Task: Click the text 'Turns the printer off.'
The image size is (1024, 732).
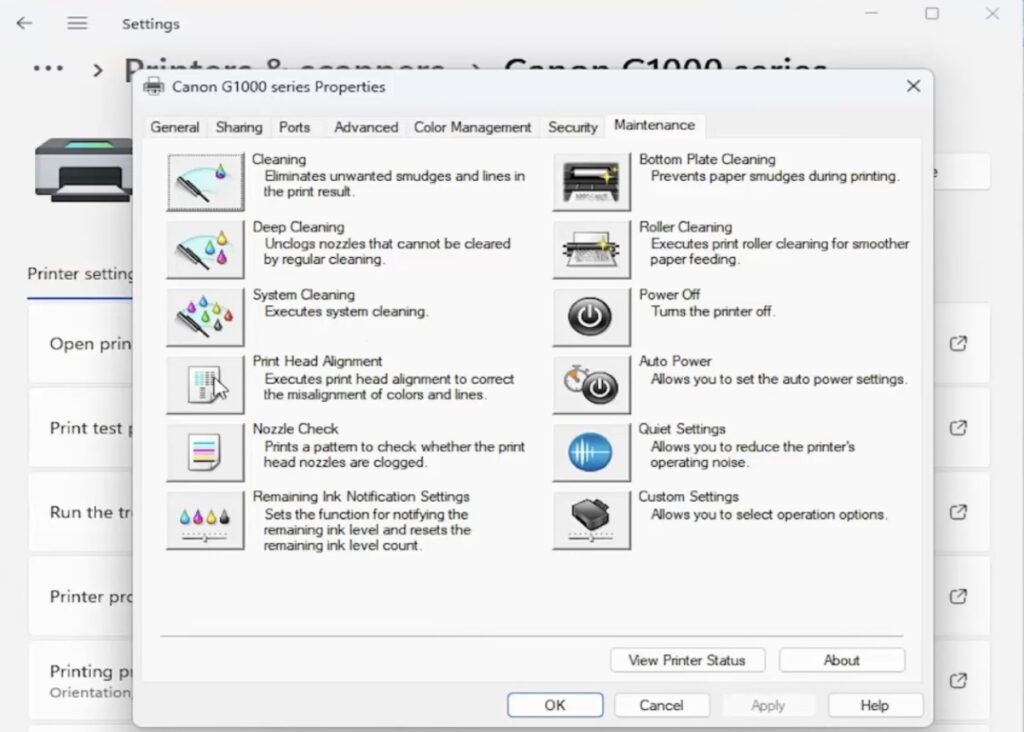Action: point(712,311)
